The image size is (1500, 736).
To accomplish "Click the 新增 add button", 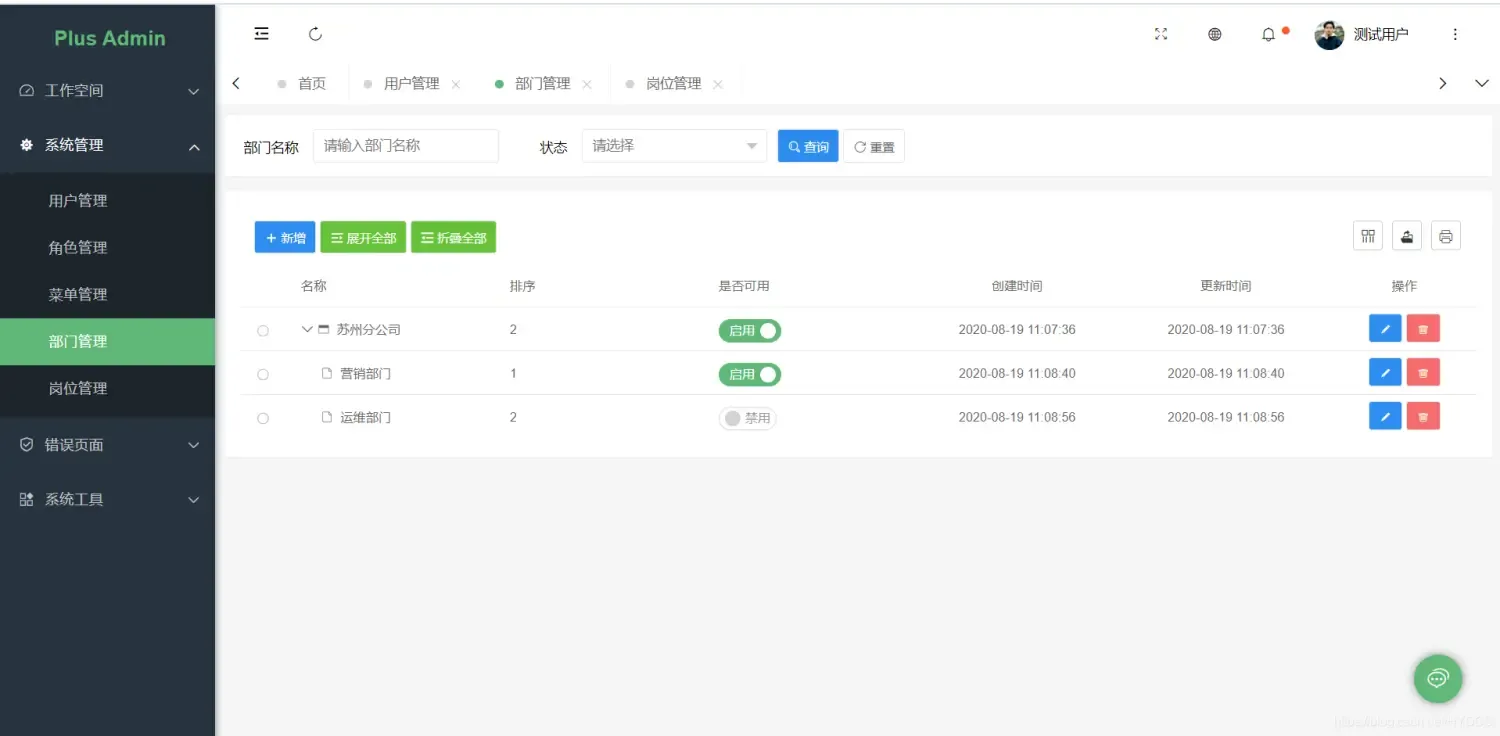I will click(x=284, y=237).
